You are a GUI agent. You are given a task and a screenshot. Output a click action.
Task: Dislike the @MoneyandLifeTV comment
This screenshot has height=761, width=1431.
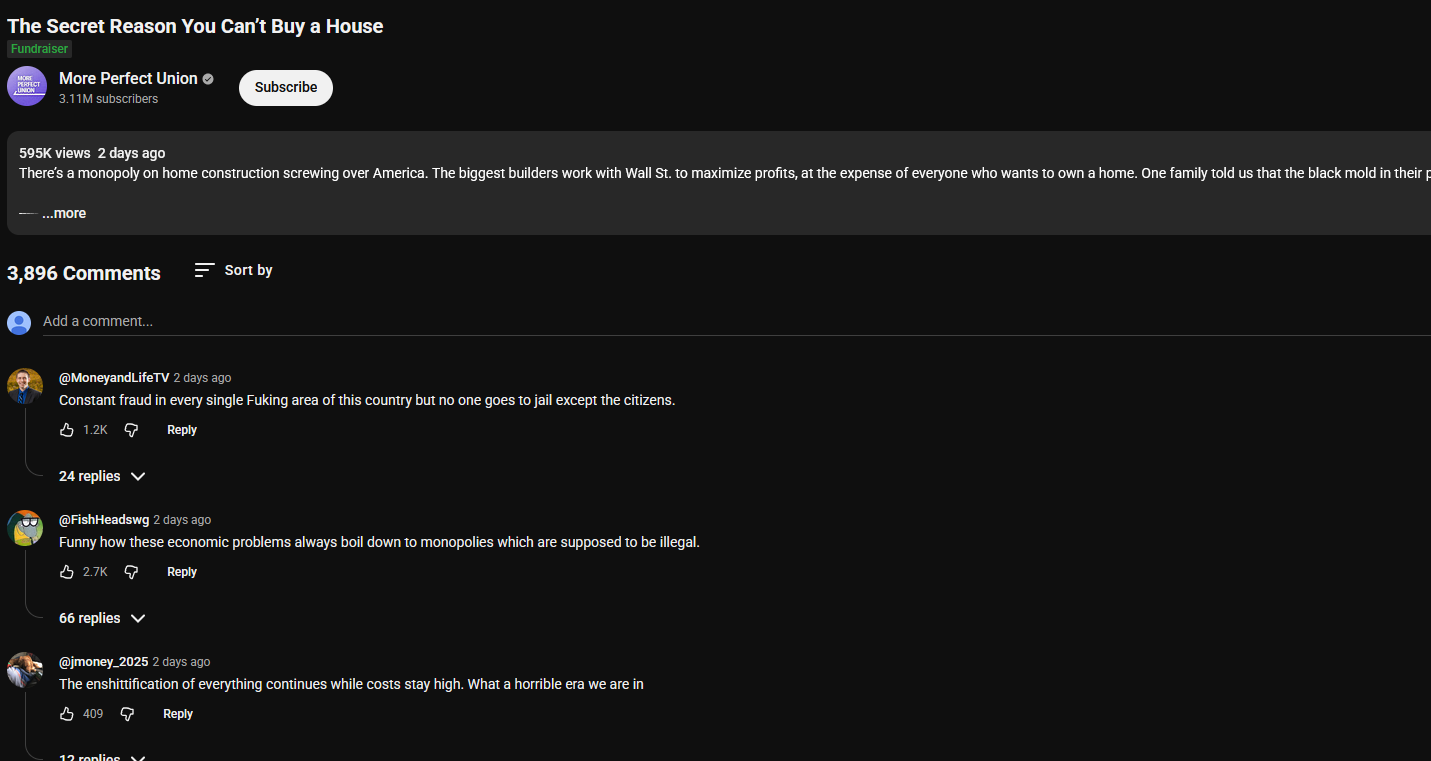[x=131, y=430]
